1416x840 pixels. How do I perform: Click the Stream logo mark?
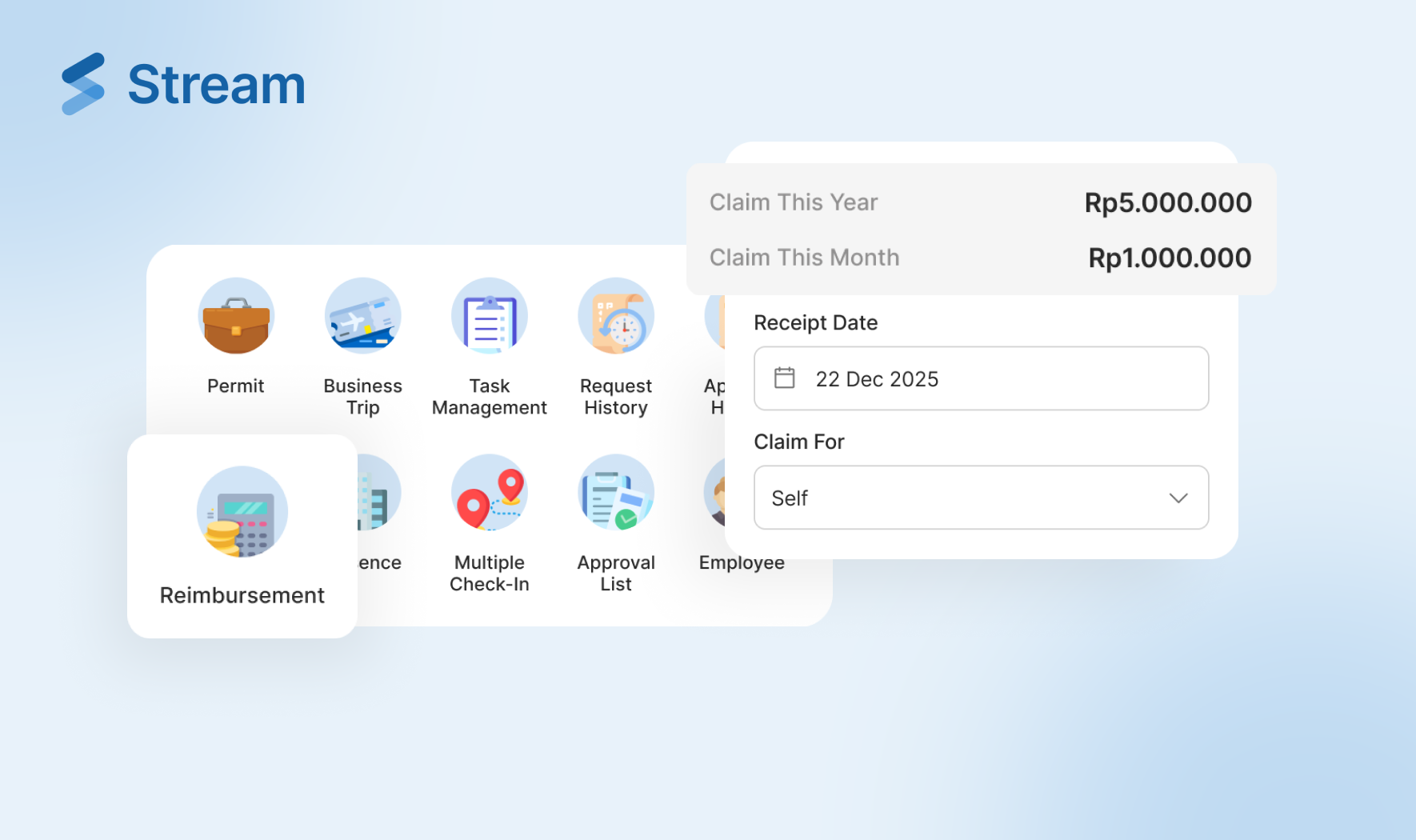click(x=83, y=84)
